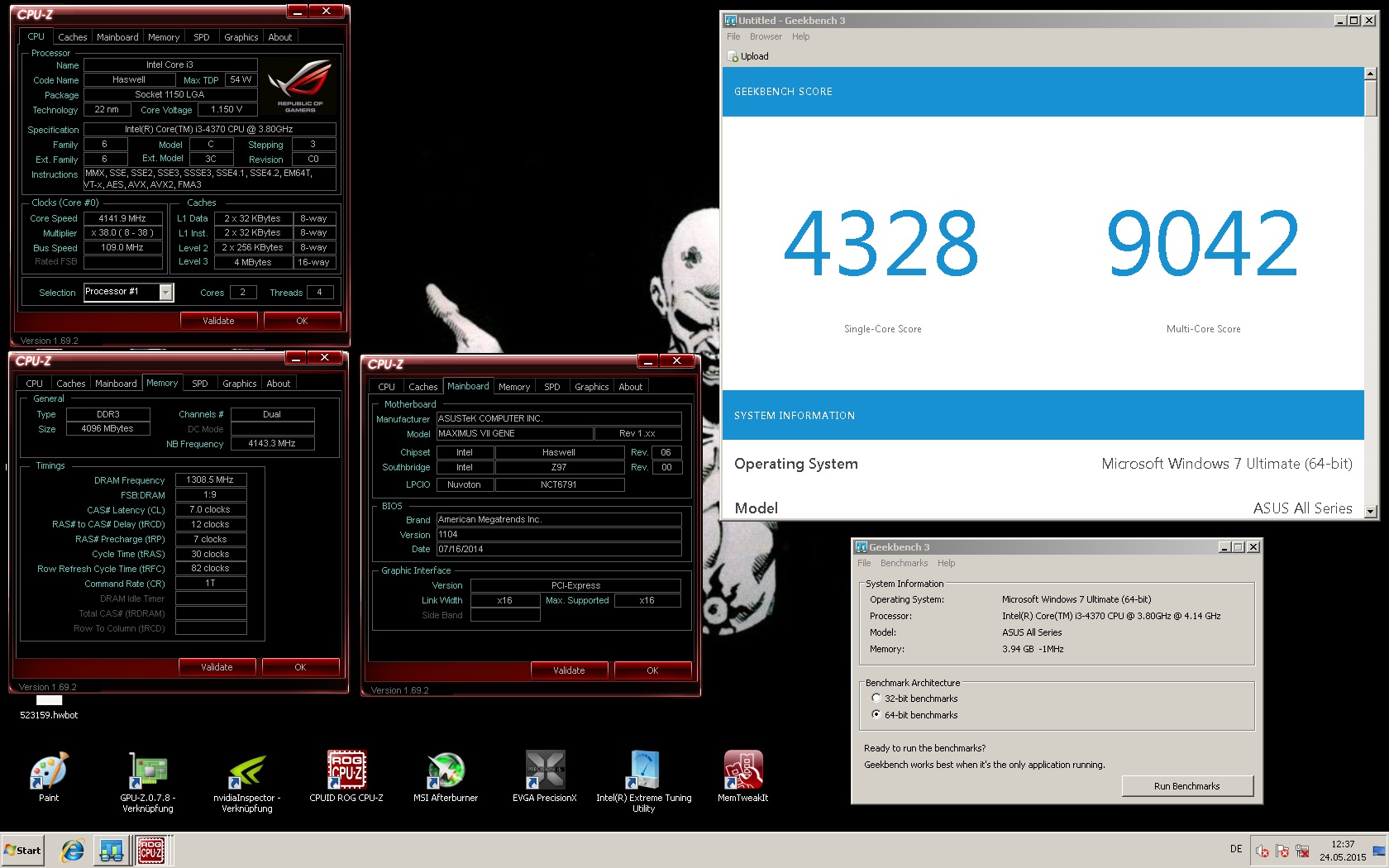Click the show desktop icon at far right of the tray
The width and height of the screenshot is (1389, 868).
click(1379, 851)
